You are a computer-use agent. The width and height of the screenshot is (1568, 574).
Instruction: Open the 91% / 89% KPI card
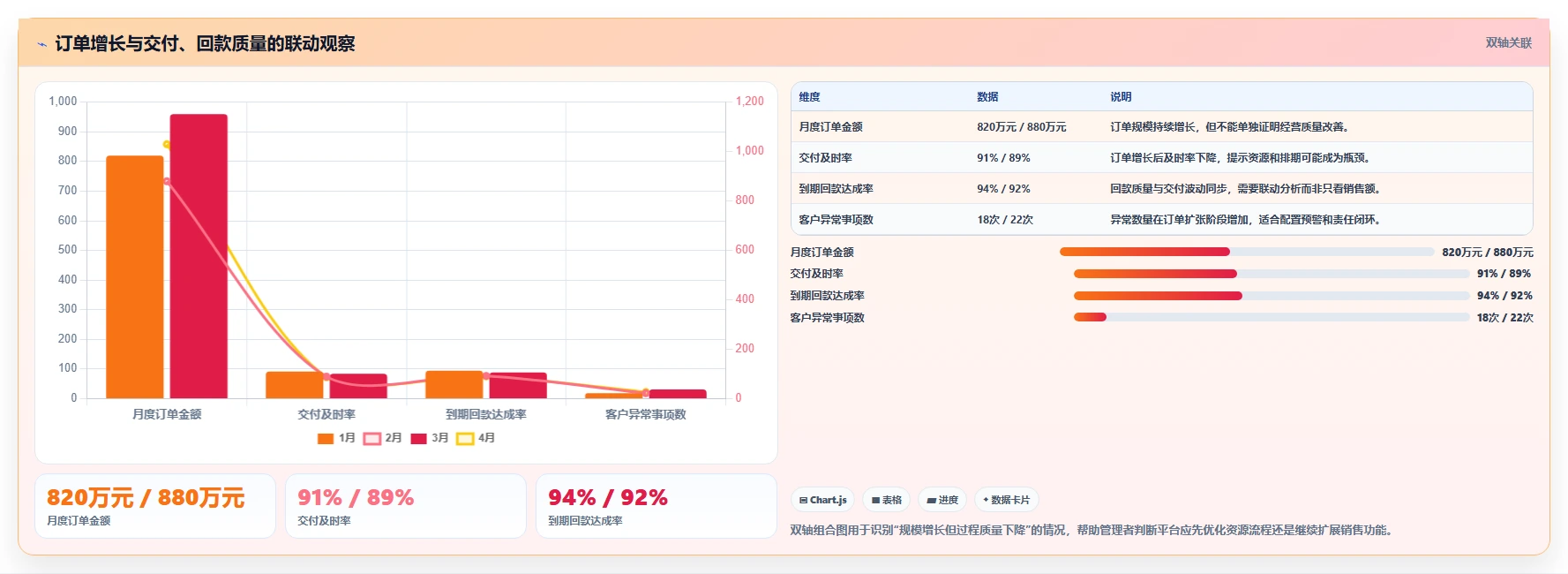click(x=406, y=506)
